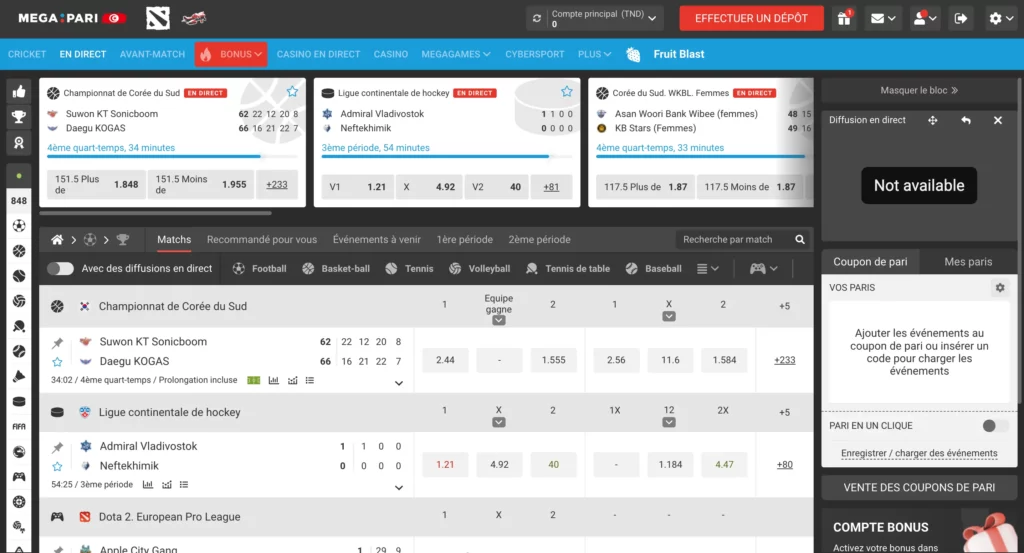Image resolution: width=1024 pixels, height=553 pixels.
Task: Filter by Basket-ball sport
Action: pos(336,268)
